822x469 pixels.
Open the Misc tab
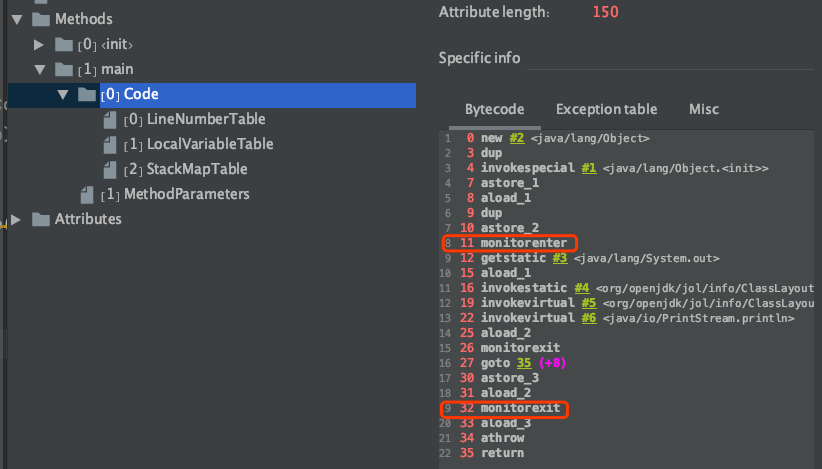coord(703,109)
